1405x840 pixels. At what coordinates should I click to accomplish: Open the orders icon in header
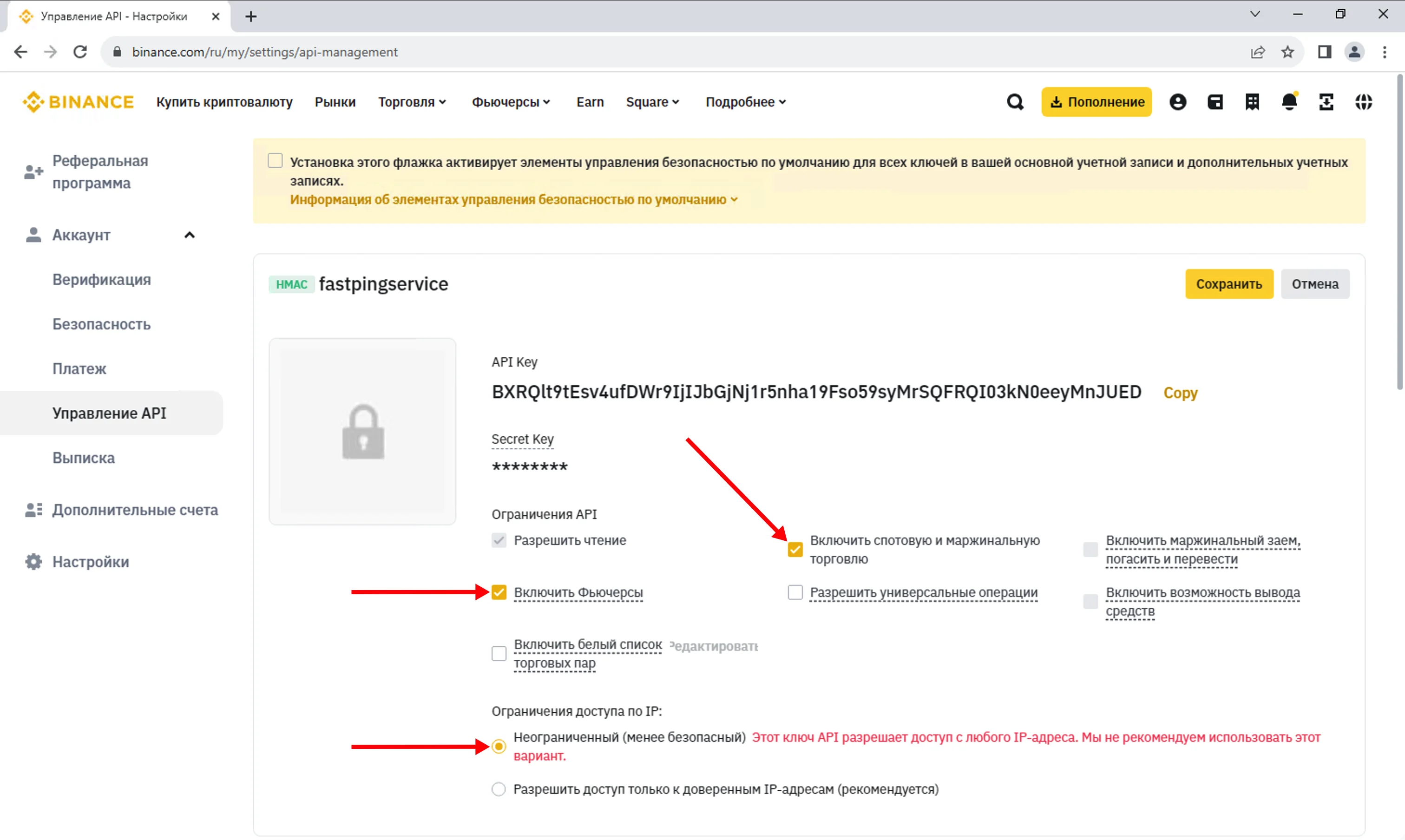point(1252,102)
